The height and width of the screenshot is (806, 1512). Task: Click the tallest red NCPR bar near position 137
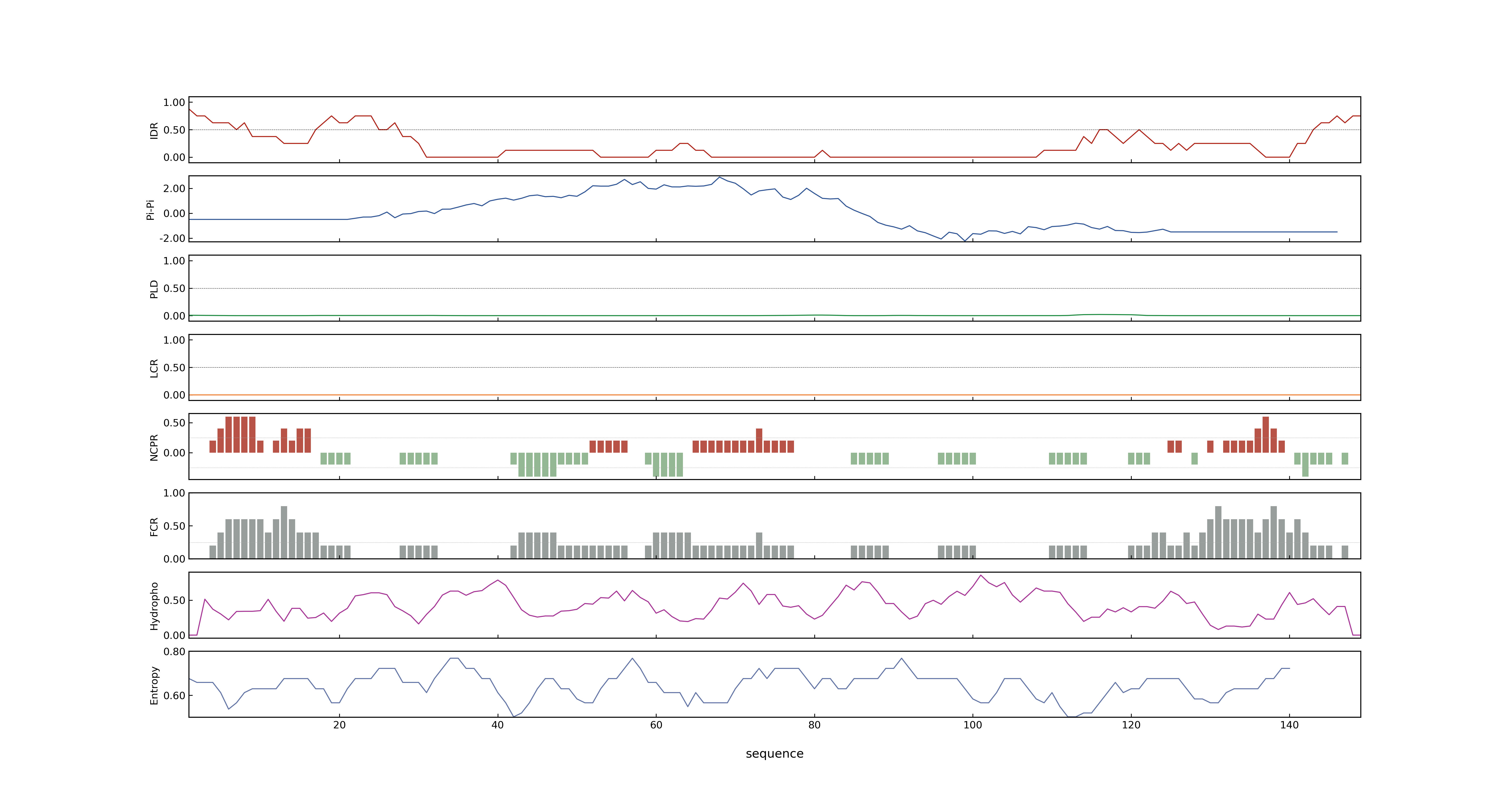[1265, 435]
